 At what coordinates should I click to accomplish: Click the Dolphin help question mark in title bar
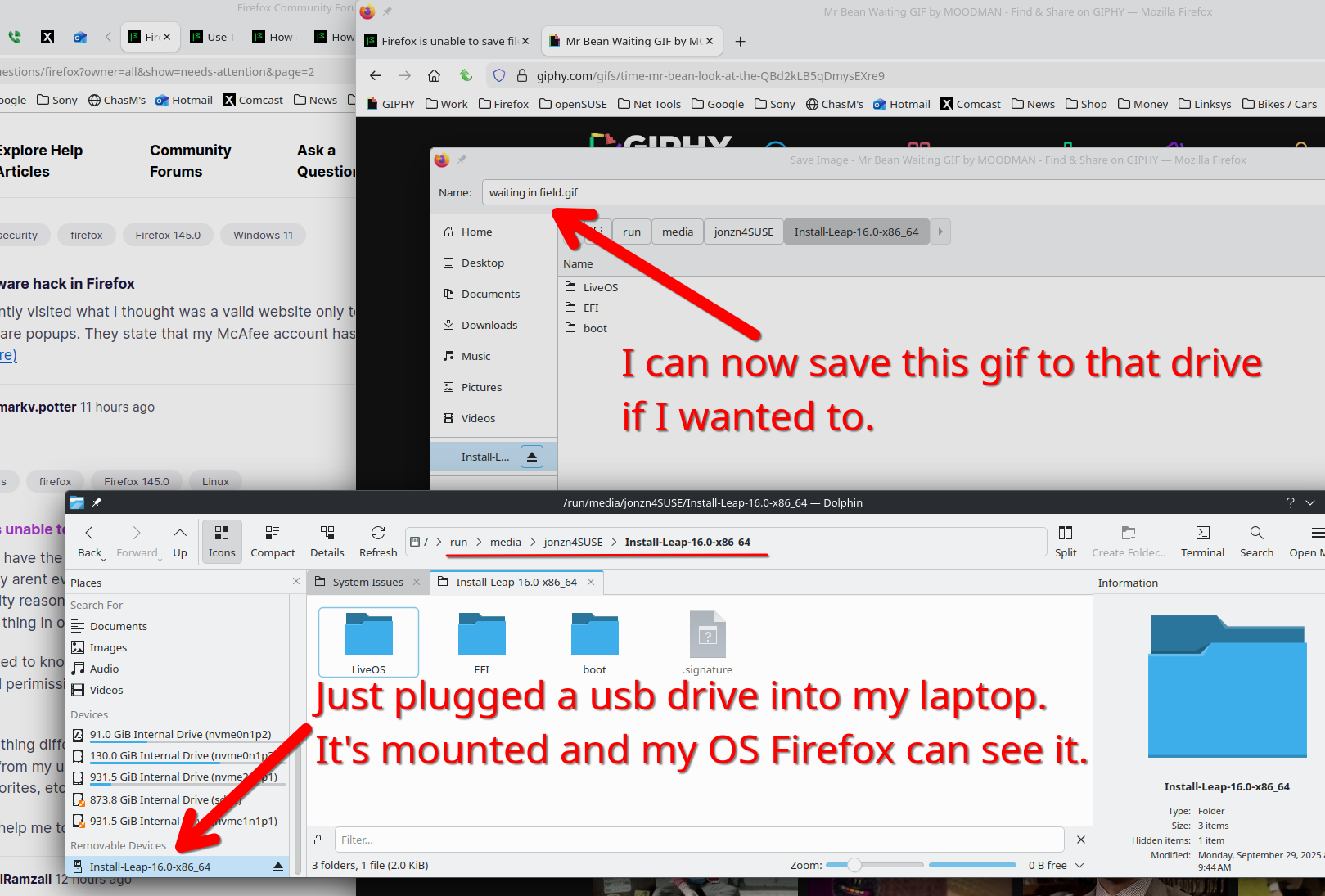tap(1291, 502)
